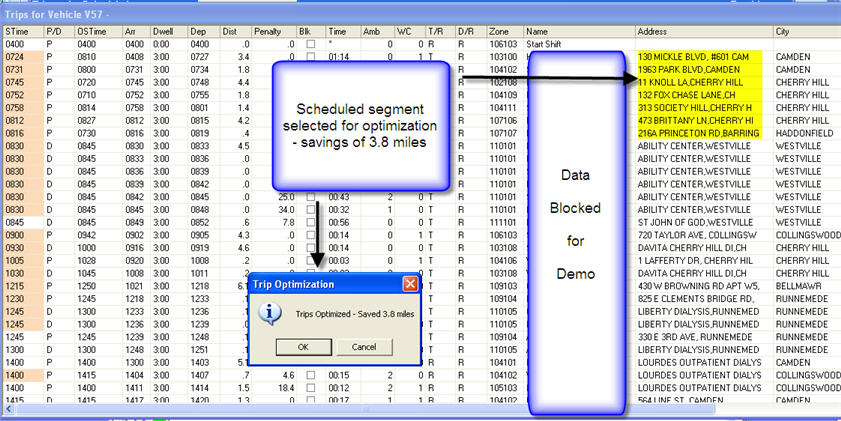Image resolution: width=841 pixels, height=421 pixels.
Task: Enable Blk checkbox in the ST JOHN OF GOD row
Action: point(311,223)
